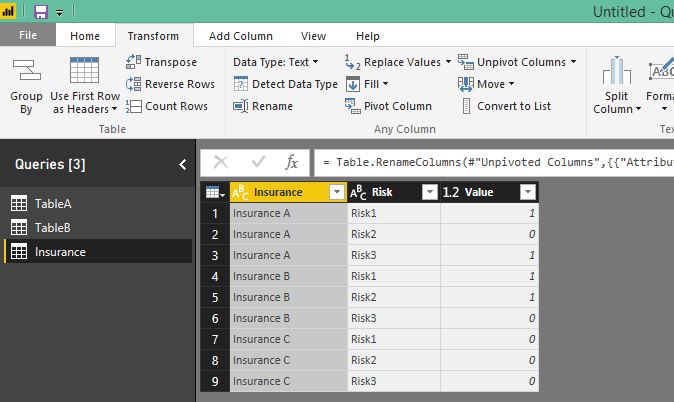674x402 pixels.
Task: Expand the Fill dropdown arrow
Action: click(x=385, y=84)
